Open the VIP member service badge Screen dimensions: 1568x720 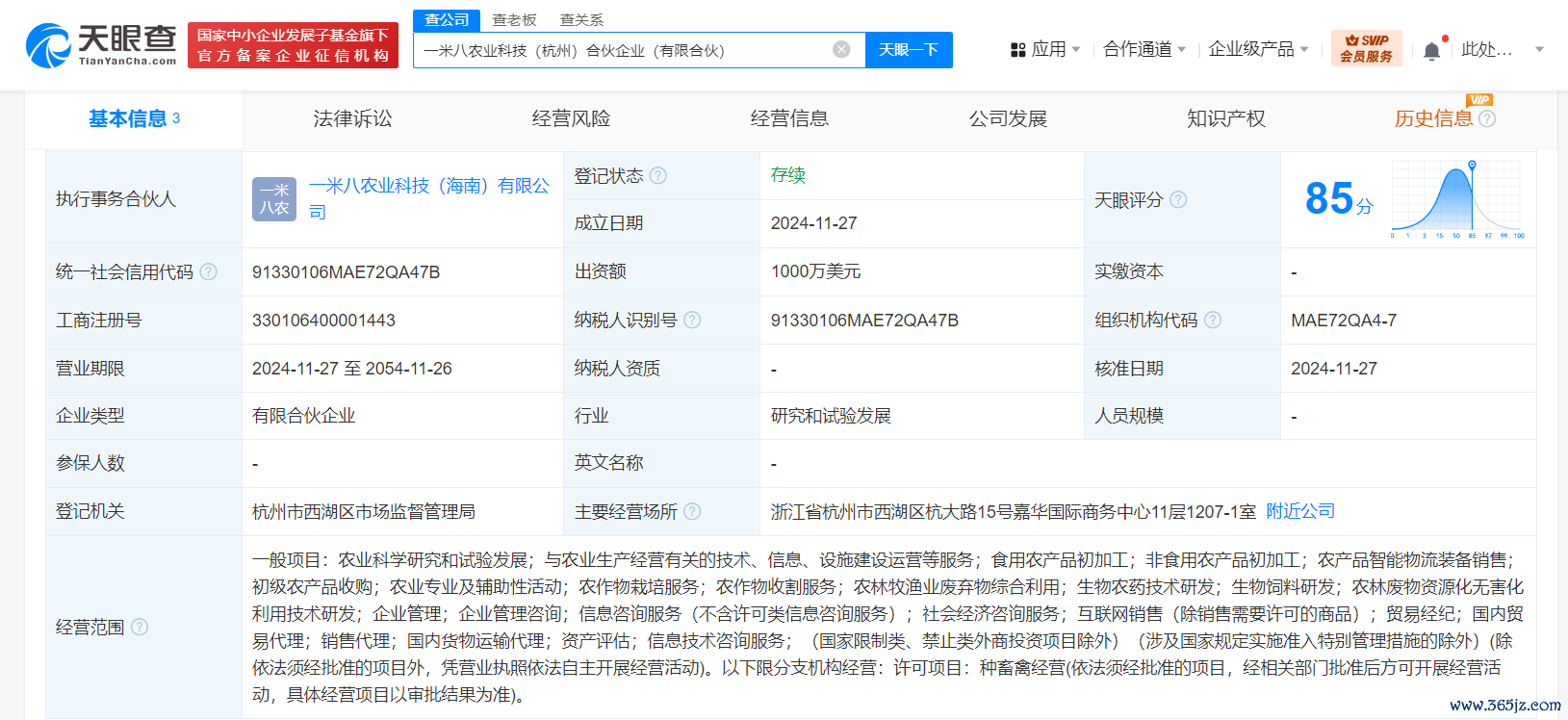pos(1366,48)
